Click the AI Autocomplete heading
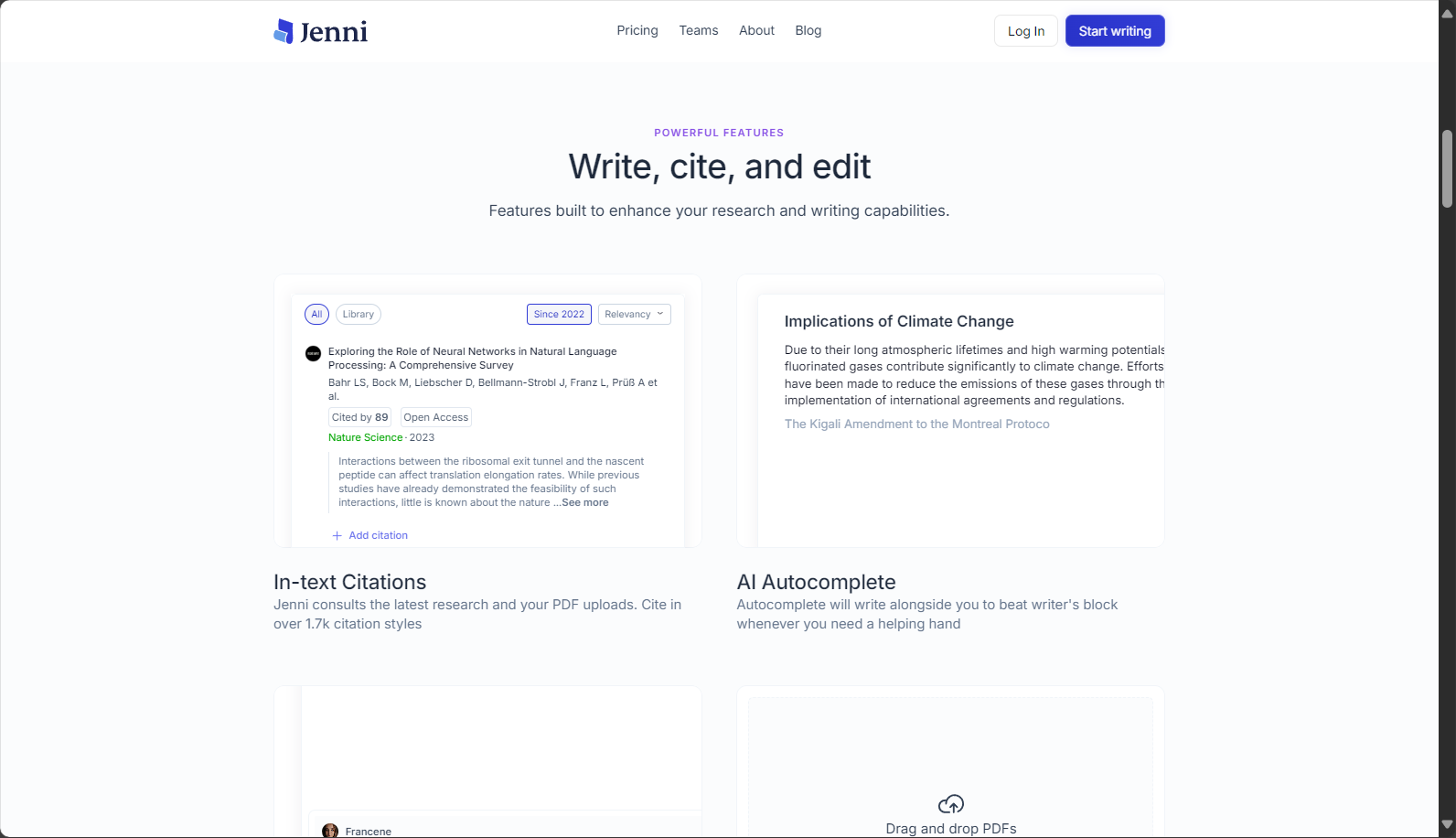This screenshot has width=1456, height=838. [817, 582]
